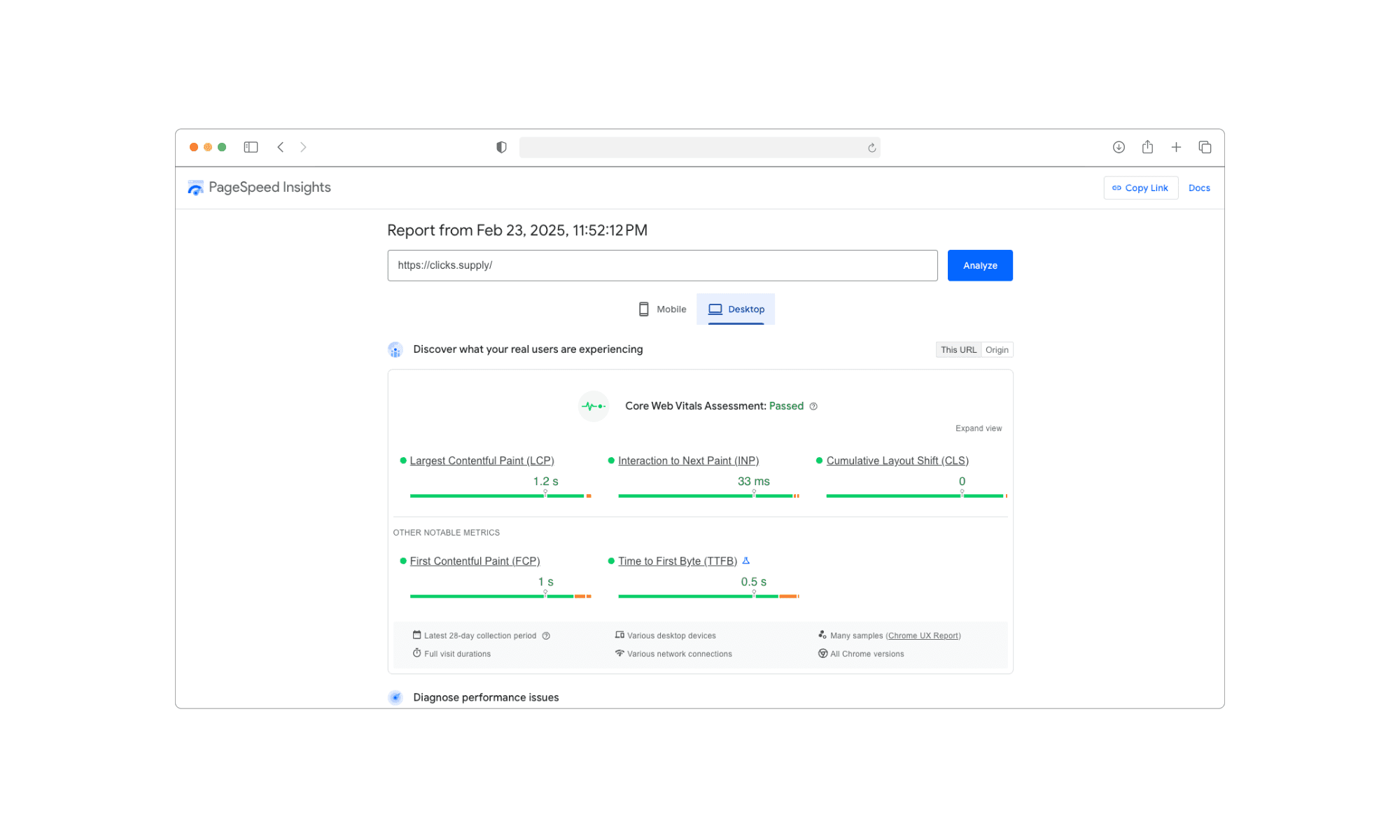
Task: Click the wifi icon by network connections
Action: click(x=619, y=653)
